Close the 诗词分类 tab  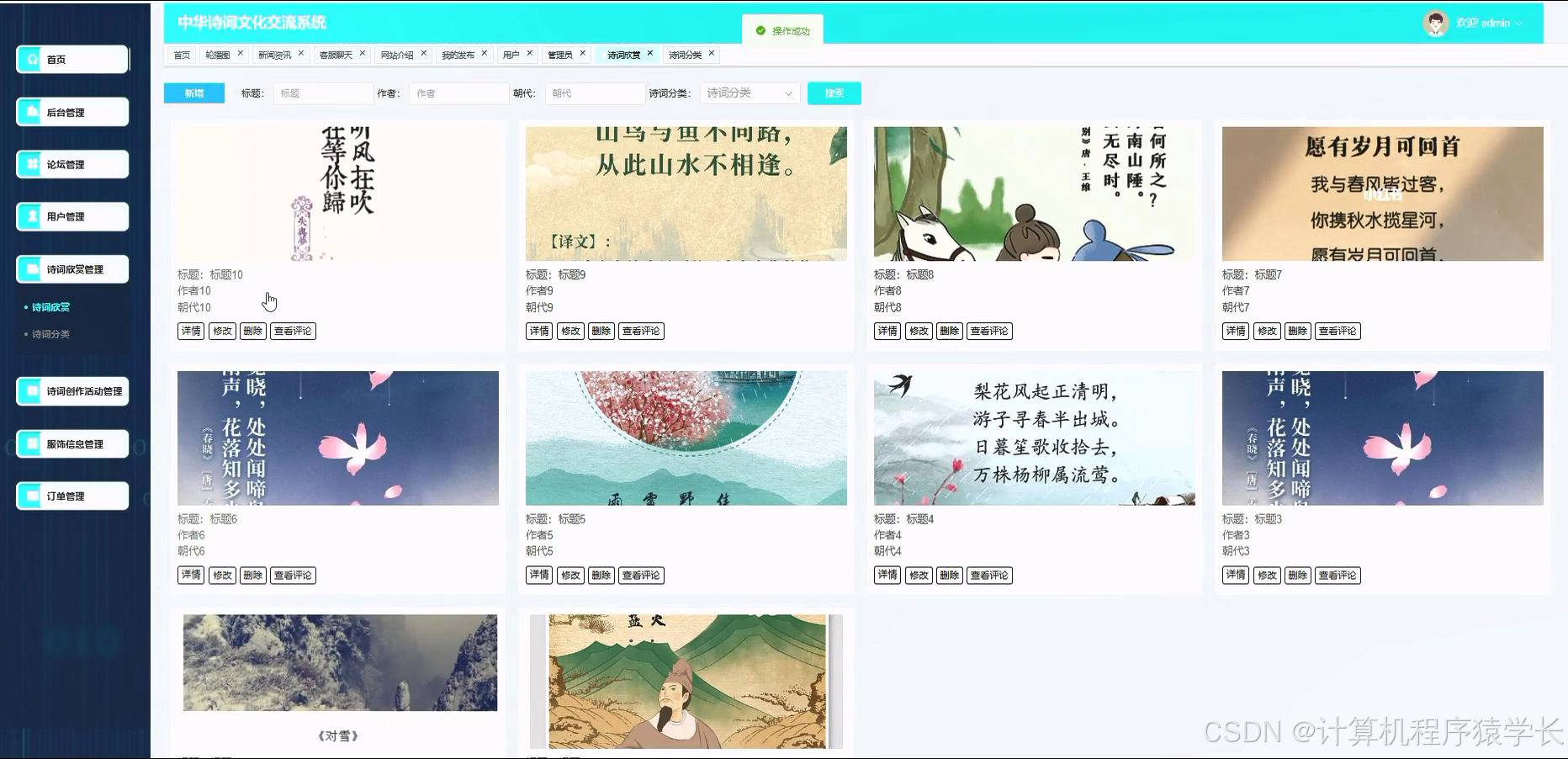coord(712,52)
